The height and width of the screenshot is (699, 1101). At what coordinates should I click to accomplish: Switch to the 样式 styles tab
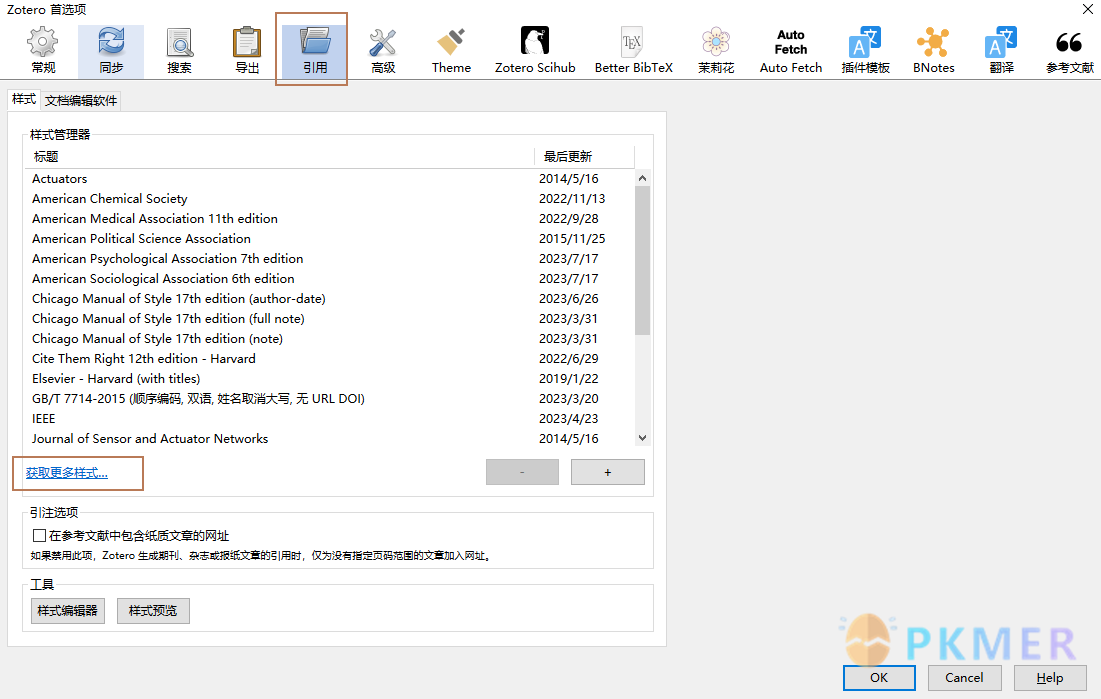click(x=24, y=99)
